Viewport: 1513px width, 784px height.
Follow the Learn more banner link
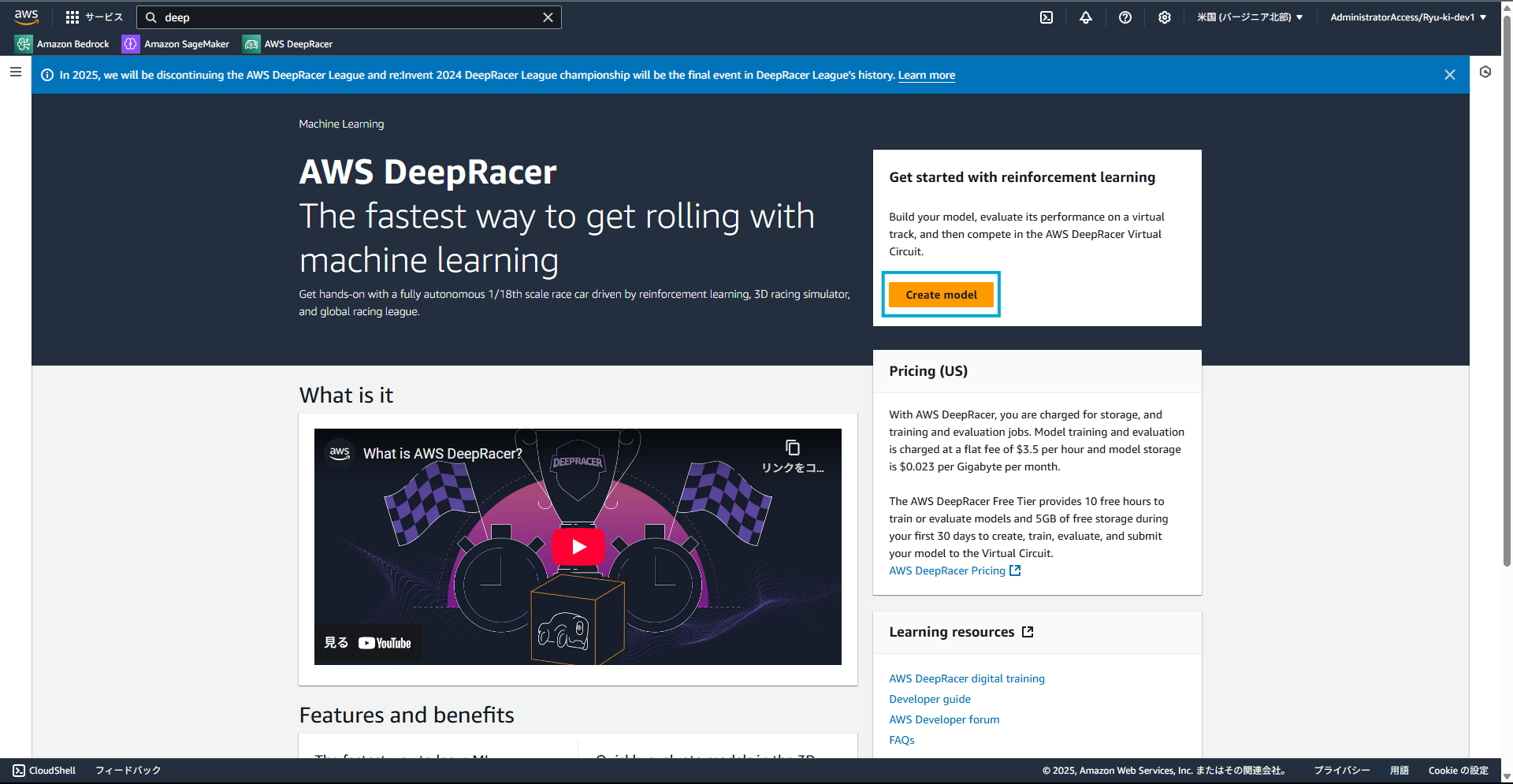(x=927, y=75)
